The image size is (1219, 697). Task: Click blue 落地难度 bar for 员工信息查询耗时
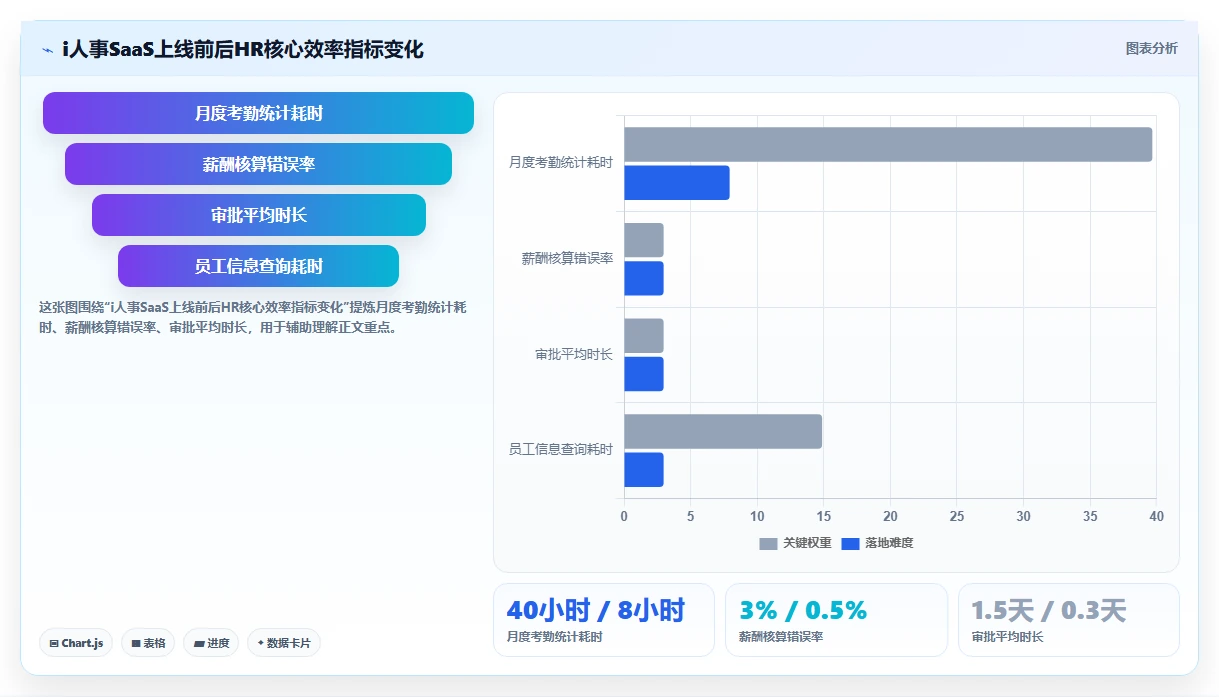pyautogui.click(x=644, y=469)
